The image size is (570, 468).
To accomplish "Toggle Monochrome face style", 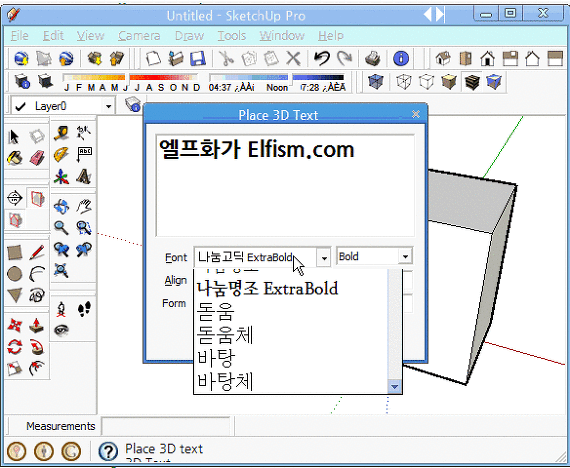I will point(494,82).
